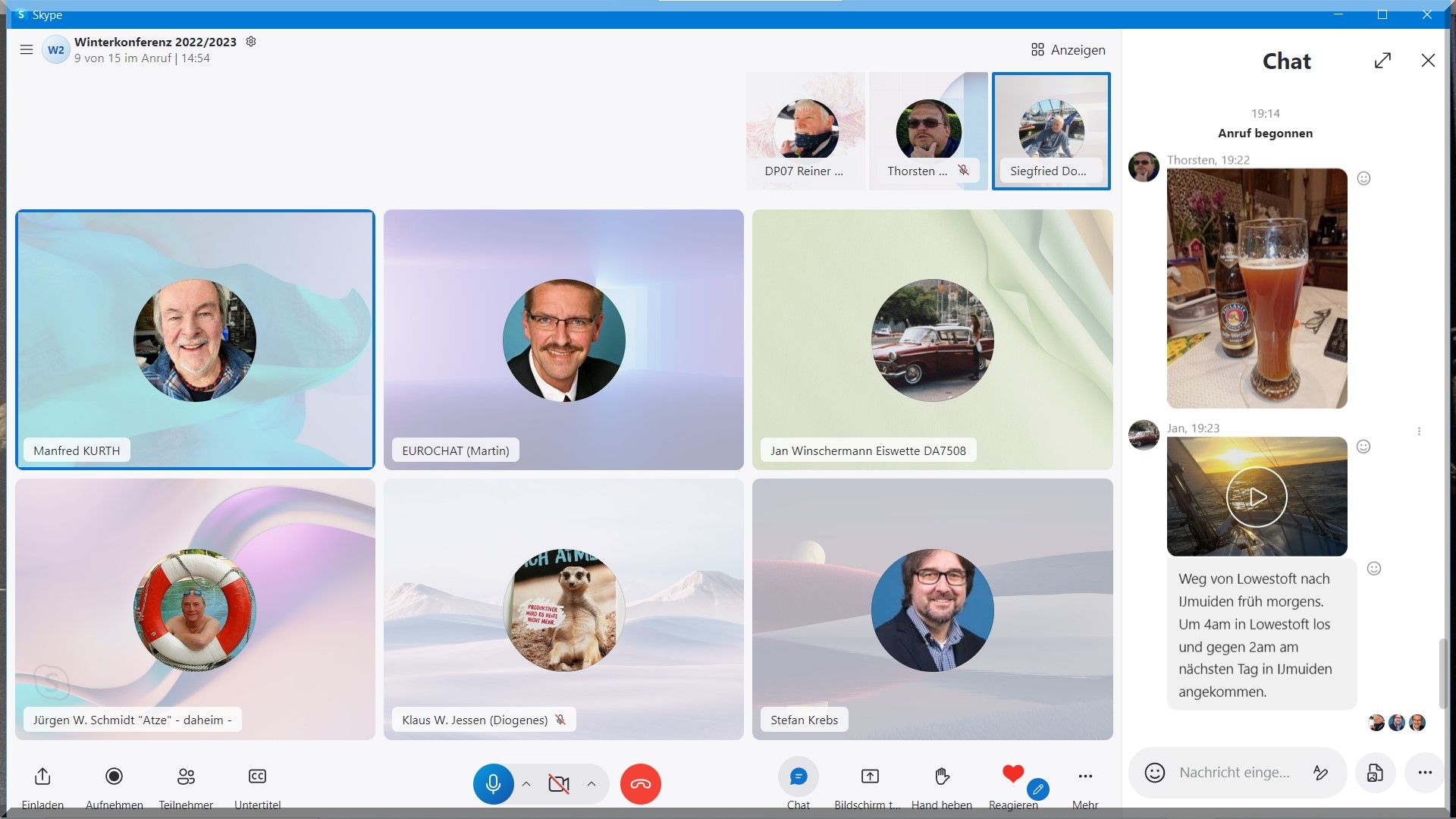Click the Nachricht eingeben message field
Screen dimensions: 1456x819
1234,773
